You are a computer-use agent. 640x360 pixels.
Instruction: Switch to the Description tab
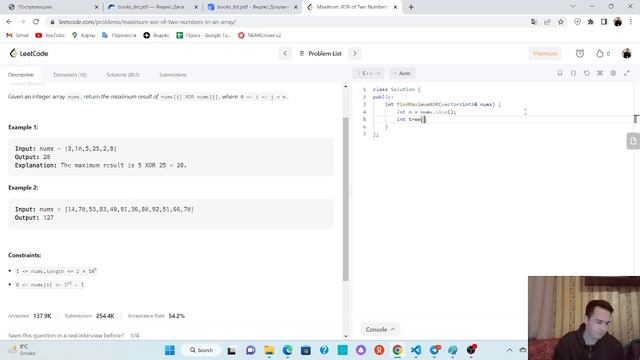click(x=21, y=75)
